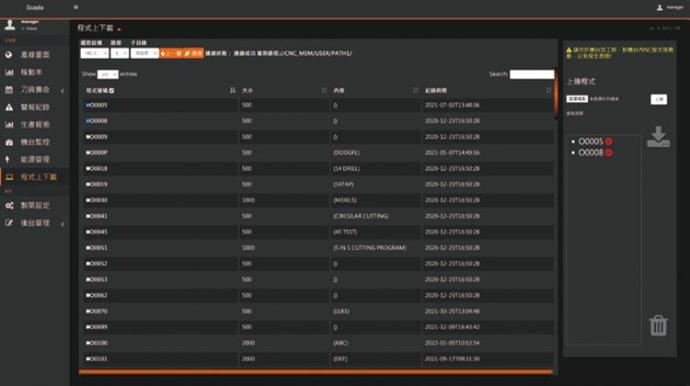Image resolution: width=690 pixels, height=386 pixels.
Task: Open the 生產報表 menu item
Action: click(35, 125)
